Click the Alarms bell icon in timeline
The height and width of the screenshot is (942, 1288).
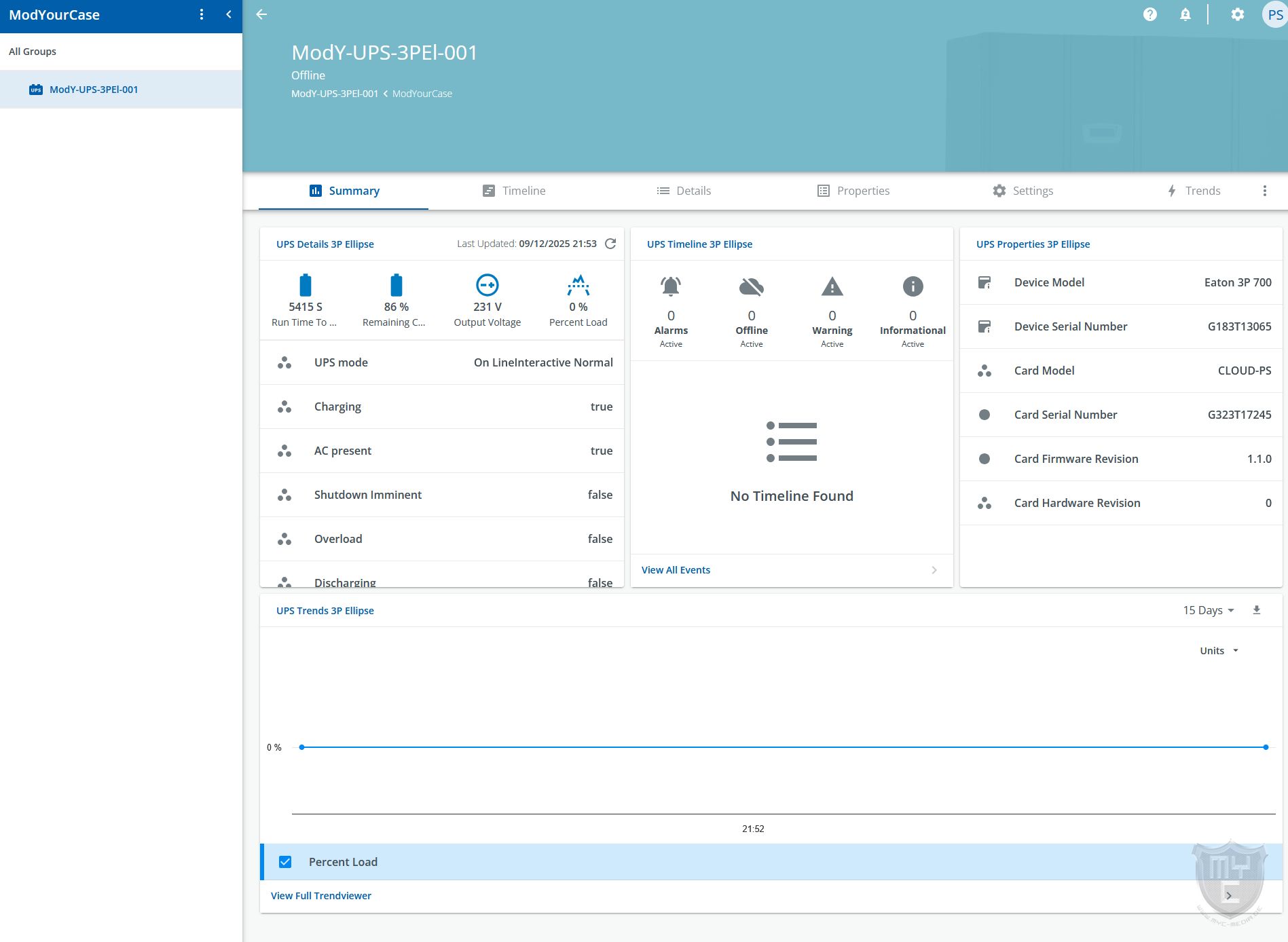(x=670, y=286)
